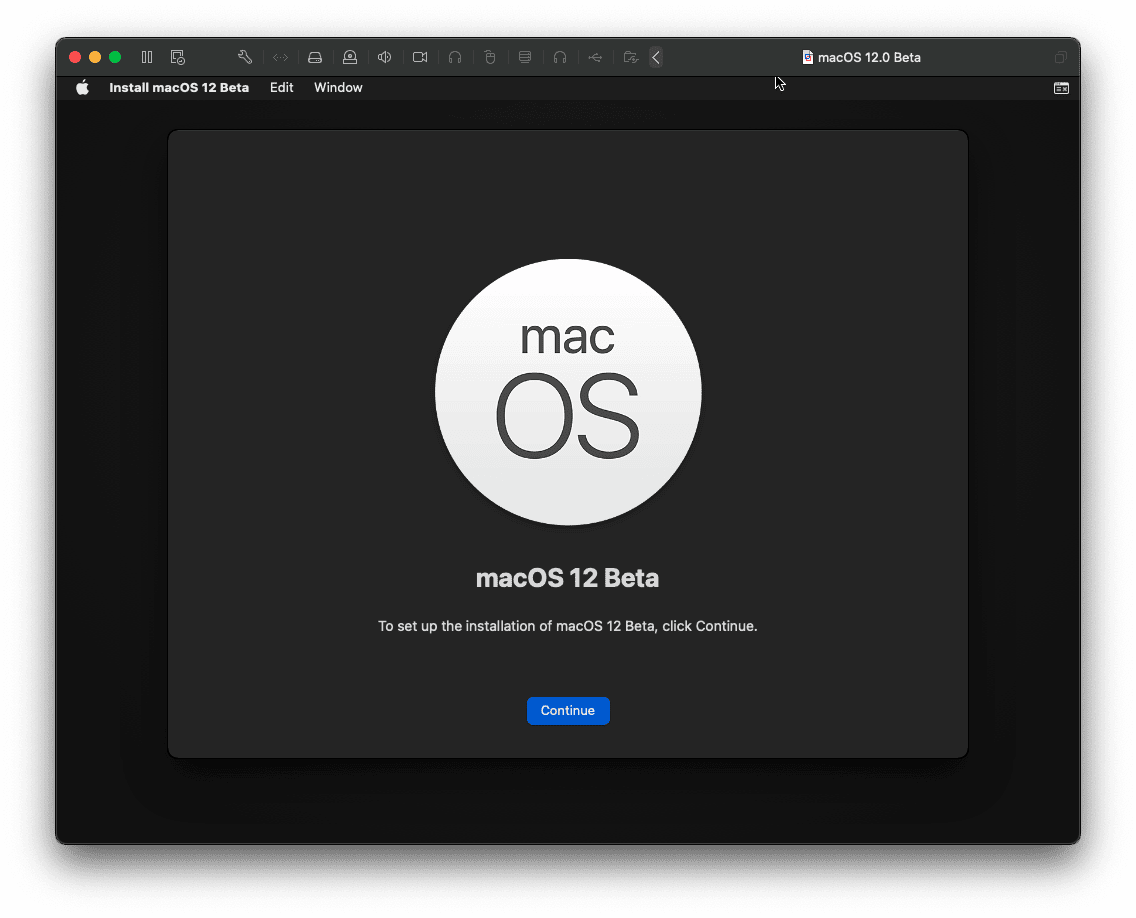The height and width of the screenshot is (918, 1136).
Task: Click the camera device icon
Action: point(420,57)
